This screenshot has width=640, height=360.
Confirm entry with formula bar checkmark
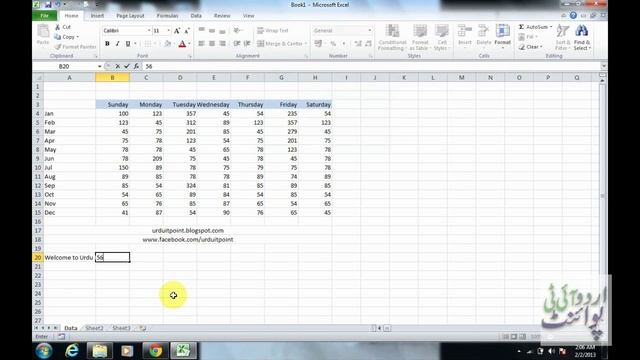127,66
